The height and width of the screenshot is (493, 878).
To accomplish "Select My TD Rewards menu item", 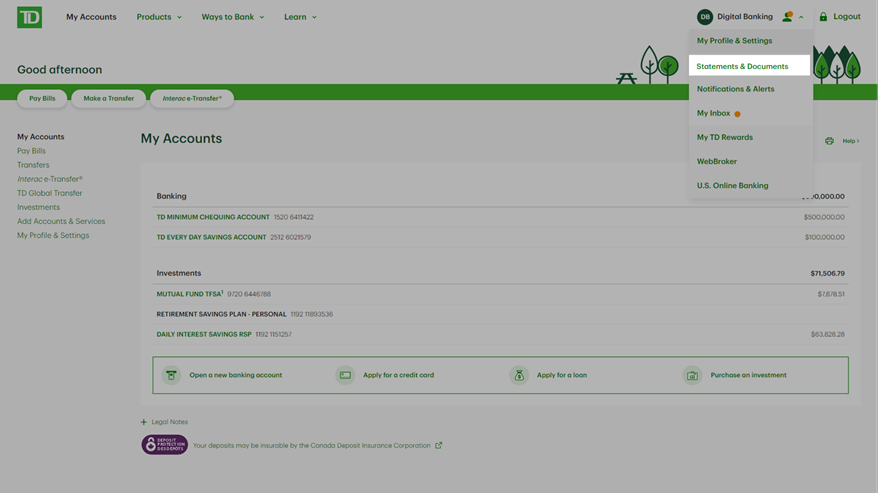I will coord(725,137).
